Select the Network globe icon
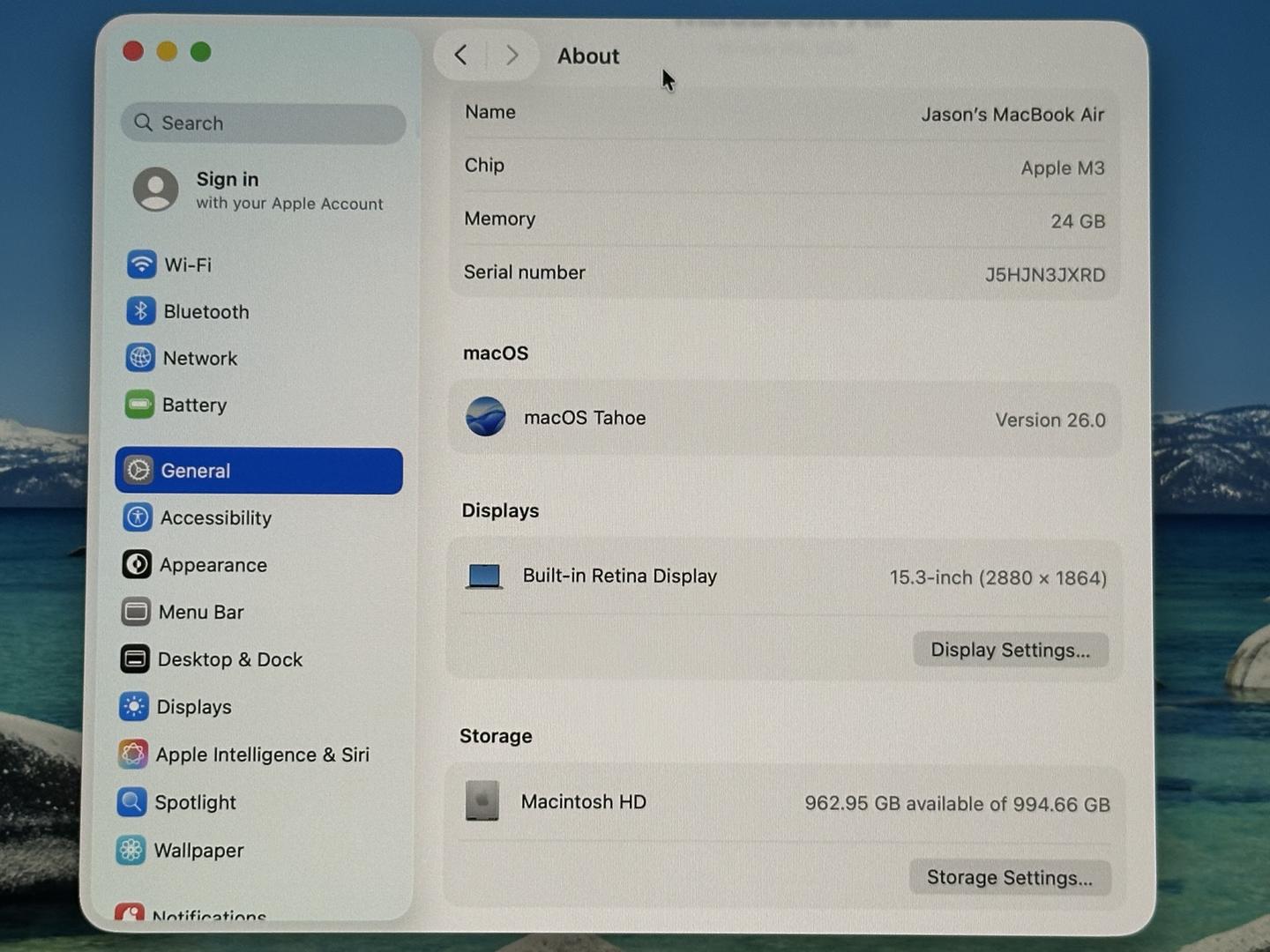The width and height of the screenshot is (1270, 952). pyautogui.click(x=140, y=358)
